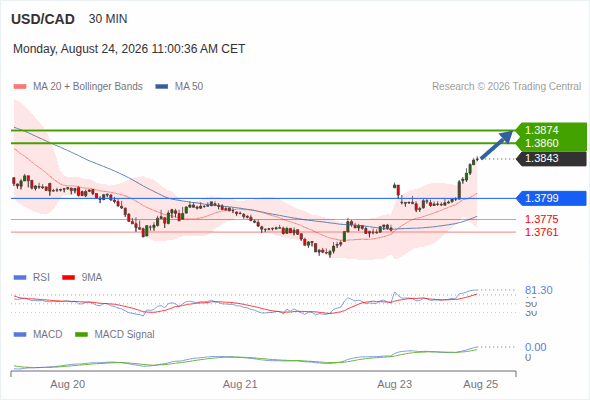Click the 1.3799 pivot price tag
The height and width of the screenshot is (400, 590).
[551, 198]
